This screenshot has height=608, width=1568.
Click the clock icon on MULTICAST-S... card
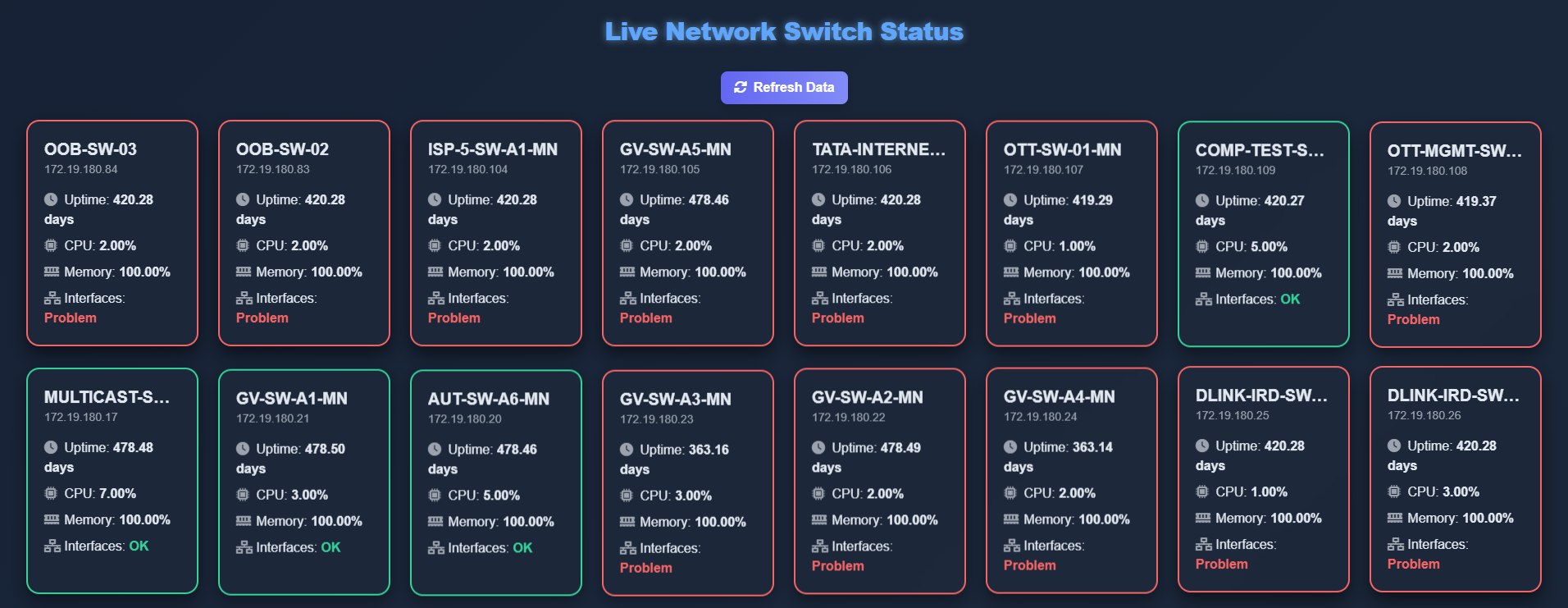51,448
